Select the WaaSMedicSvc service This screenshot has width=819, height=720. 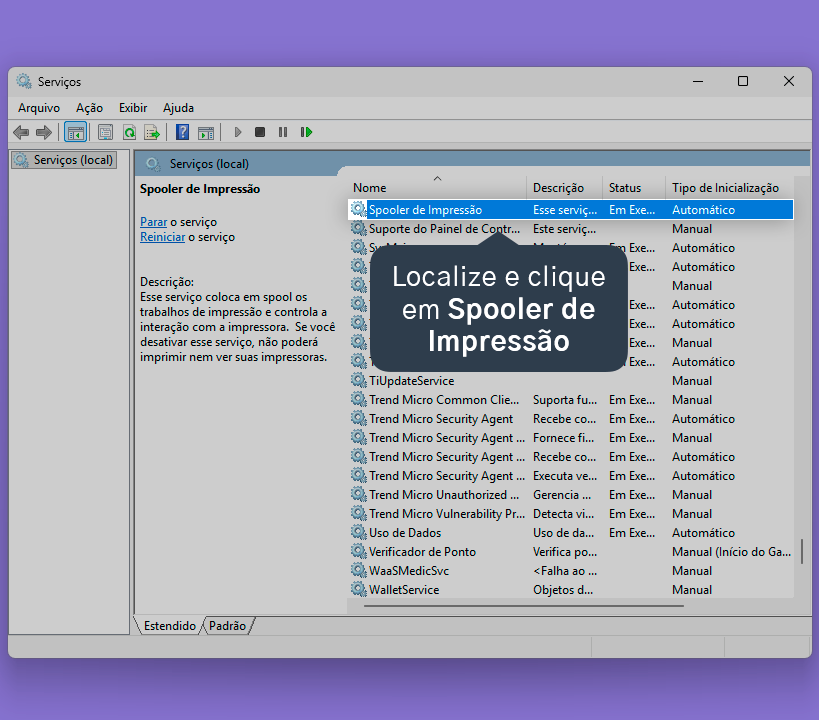(570, 571)
